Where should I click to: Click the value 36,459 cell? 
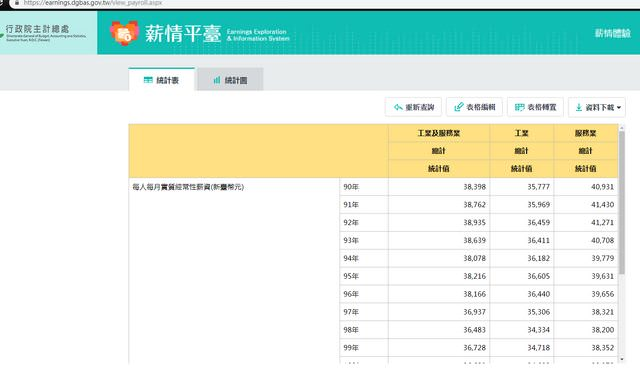(522, 222)
